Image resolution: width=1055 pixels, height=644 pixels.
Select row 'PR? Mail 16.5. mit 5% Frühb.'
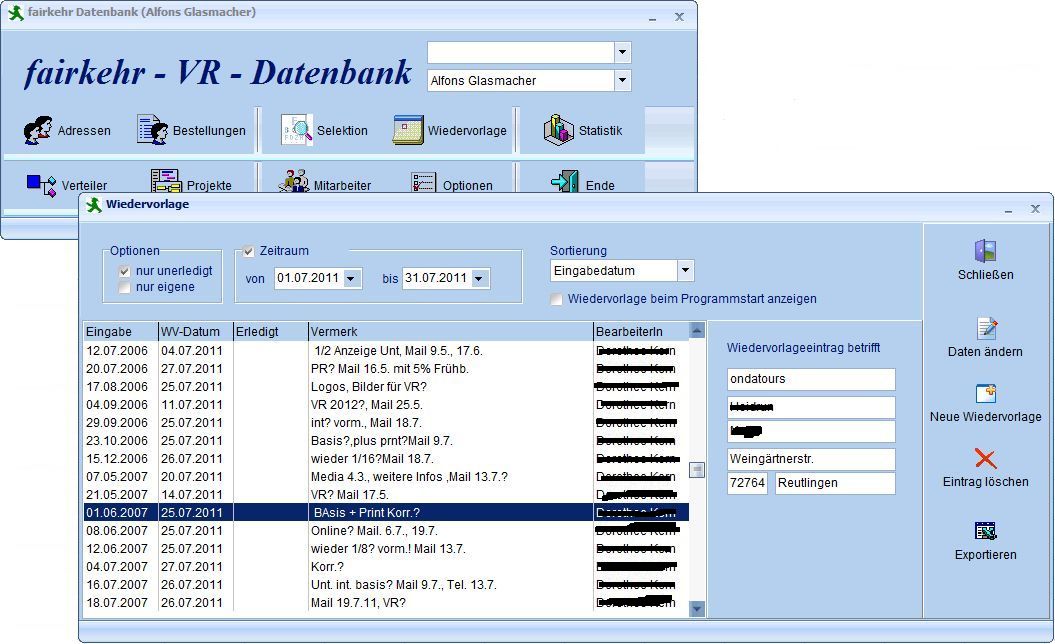pyautogui.click(x=386, y=369)
